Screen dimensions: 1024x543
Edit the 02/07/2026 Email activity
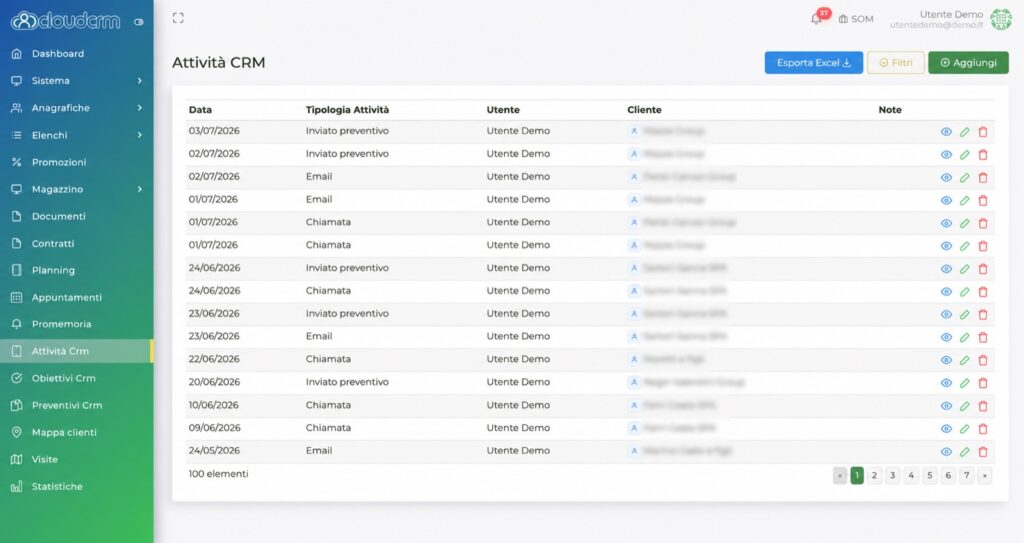(x=965, y=178)
